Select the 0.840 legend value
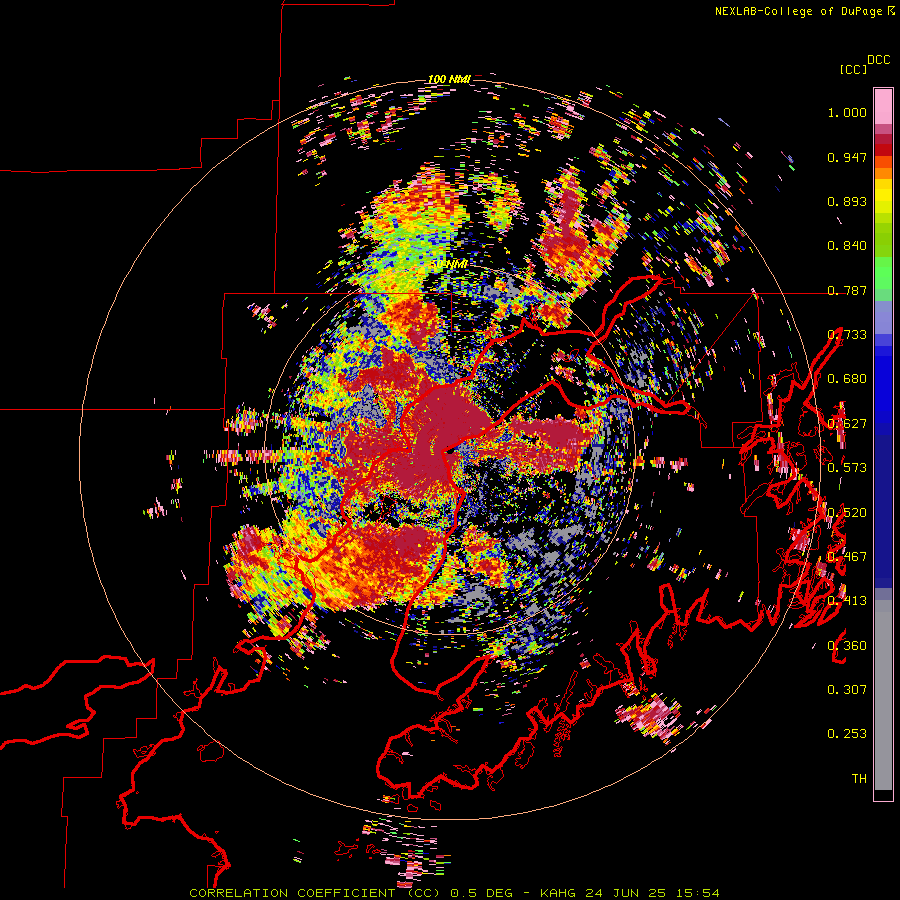Viewport: 900px width, 900px height. 847,246
